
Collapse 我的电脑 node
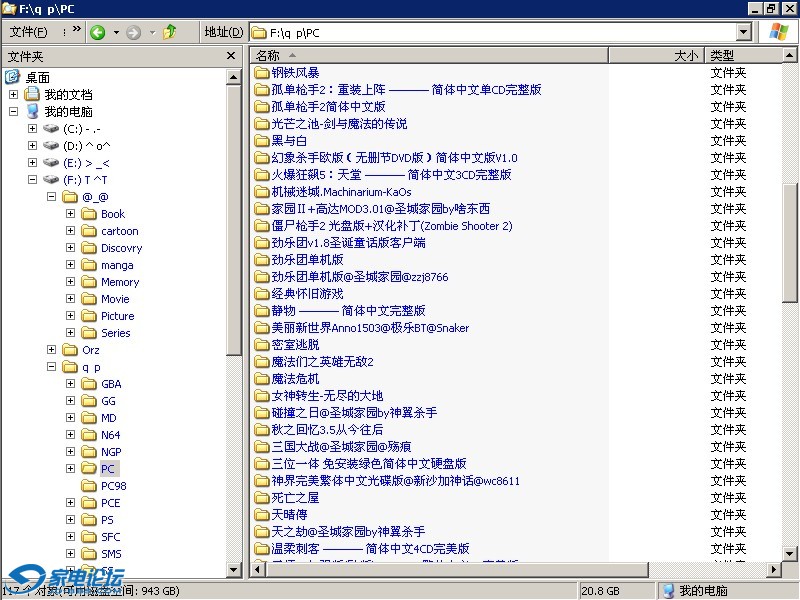tap(13, 111)
